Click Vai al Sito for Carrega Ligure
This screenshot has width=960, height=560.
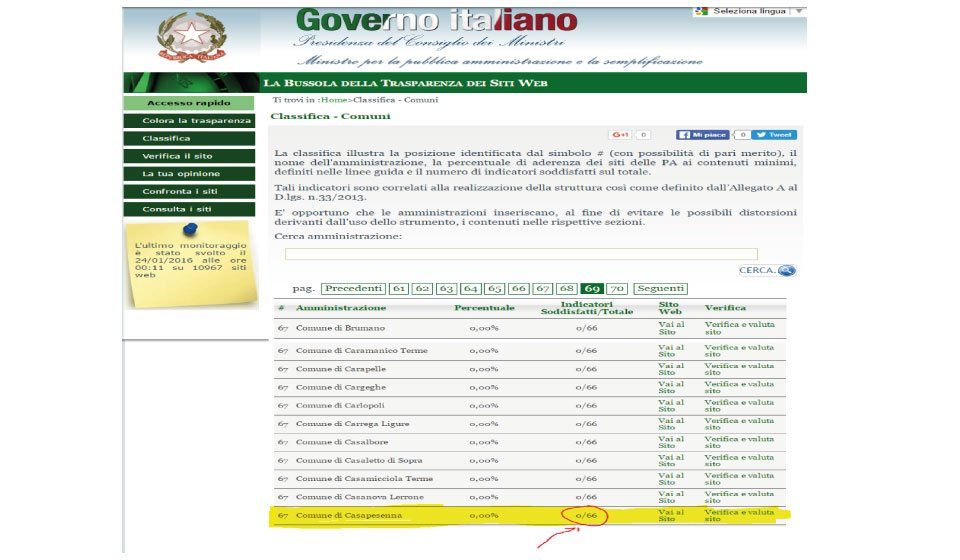coord(671,424)
